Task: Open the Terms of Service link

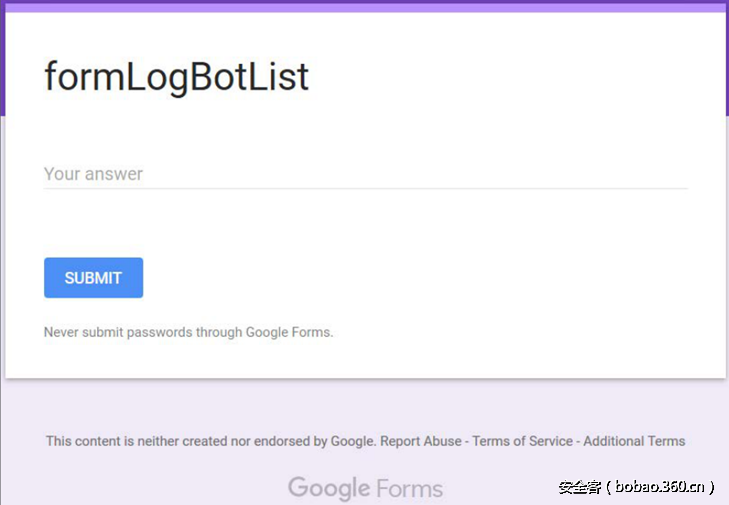Action: (523, 441)
